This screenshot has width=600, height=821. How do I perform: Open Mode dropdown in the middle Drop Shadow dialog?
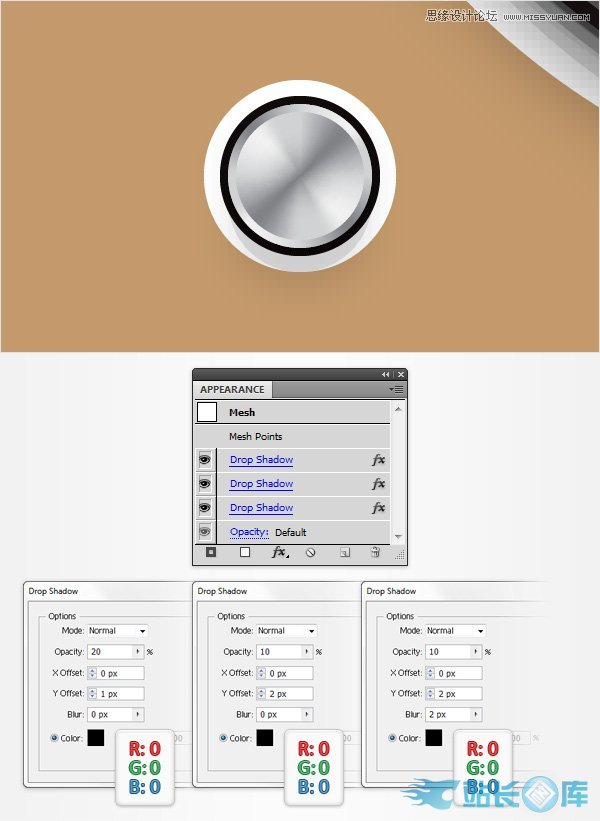pyautogui.click(x=286, y=631)
